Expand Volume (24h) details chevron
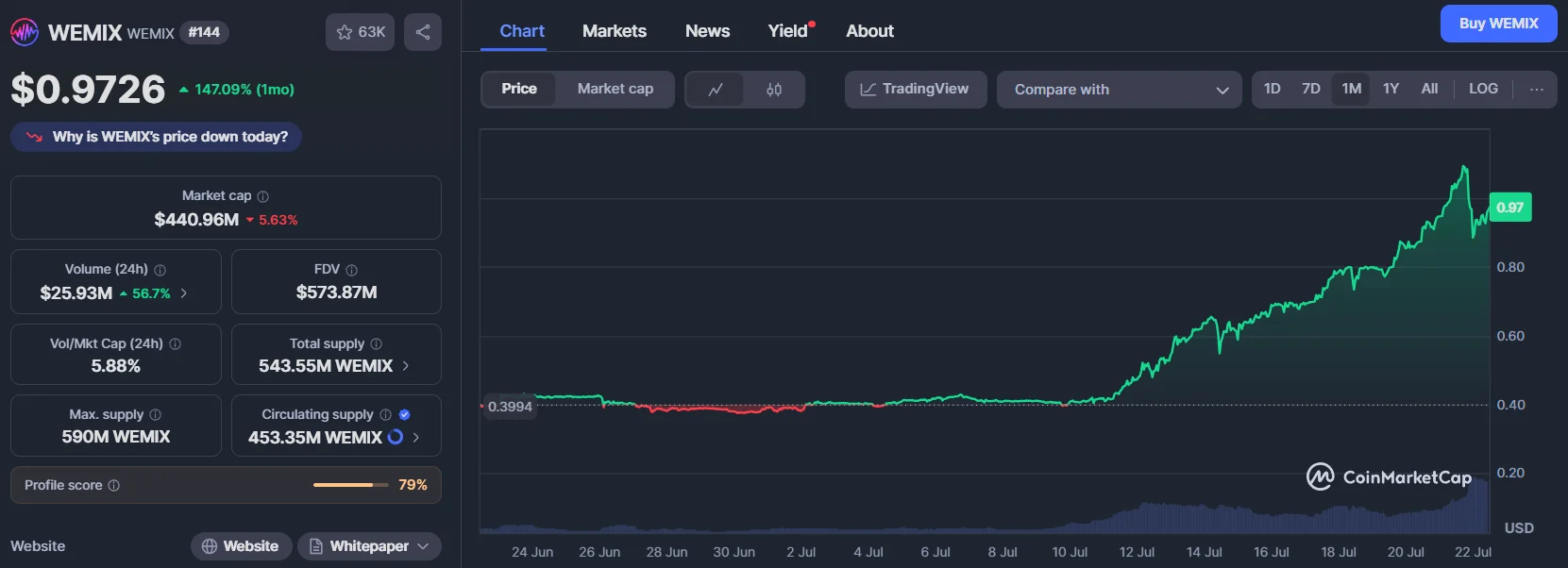The image size is (1568, 568). point(184,293)
